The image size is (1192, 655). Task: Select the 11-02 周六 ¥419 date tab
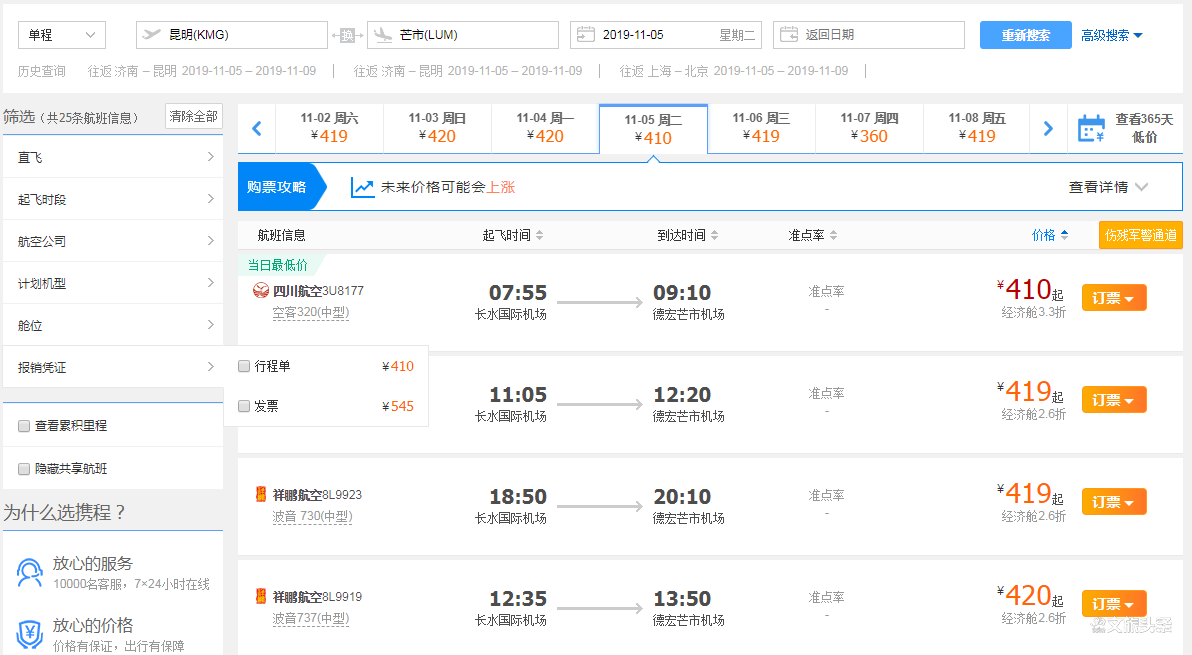click(x=329, y=128)
